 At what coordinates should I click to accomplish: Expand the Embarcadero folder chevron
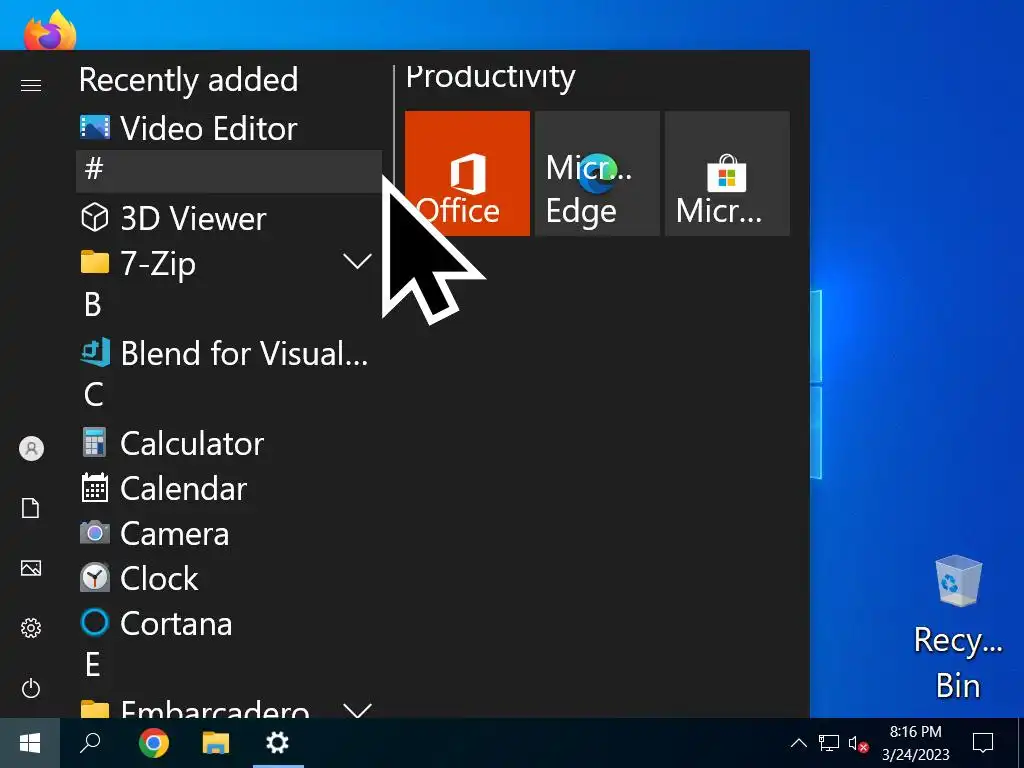coord(357,710)
